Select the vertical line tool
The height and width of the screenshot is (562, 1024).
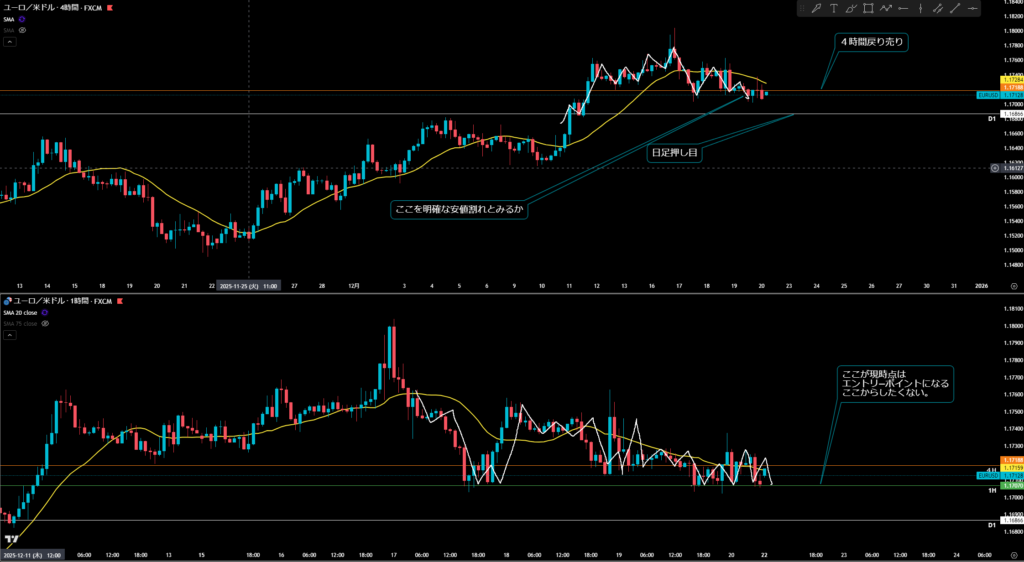click(920, 9)
